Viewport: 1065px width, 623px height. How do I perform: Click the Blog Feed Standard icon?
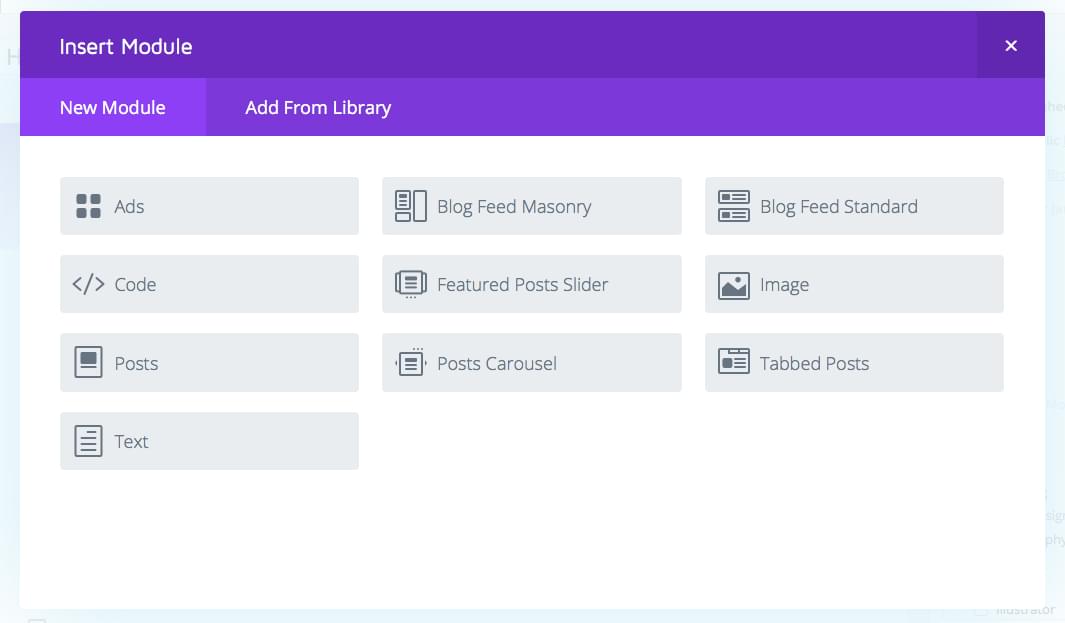[x=733, y=206]
